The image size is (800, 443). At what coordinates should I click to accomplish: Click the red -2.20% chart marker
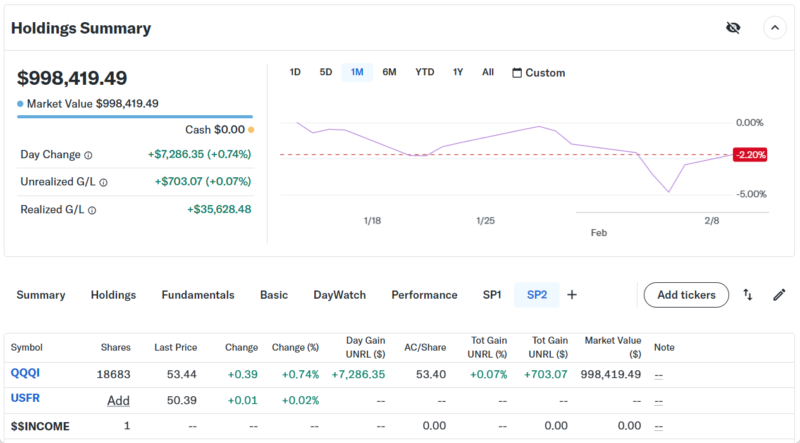click(749, 155)
